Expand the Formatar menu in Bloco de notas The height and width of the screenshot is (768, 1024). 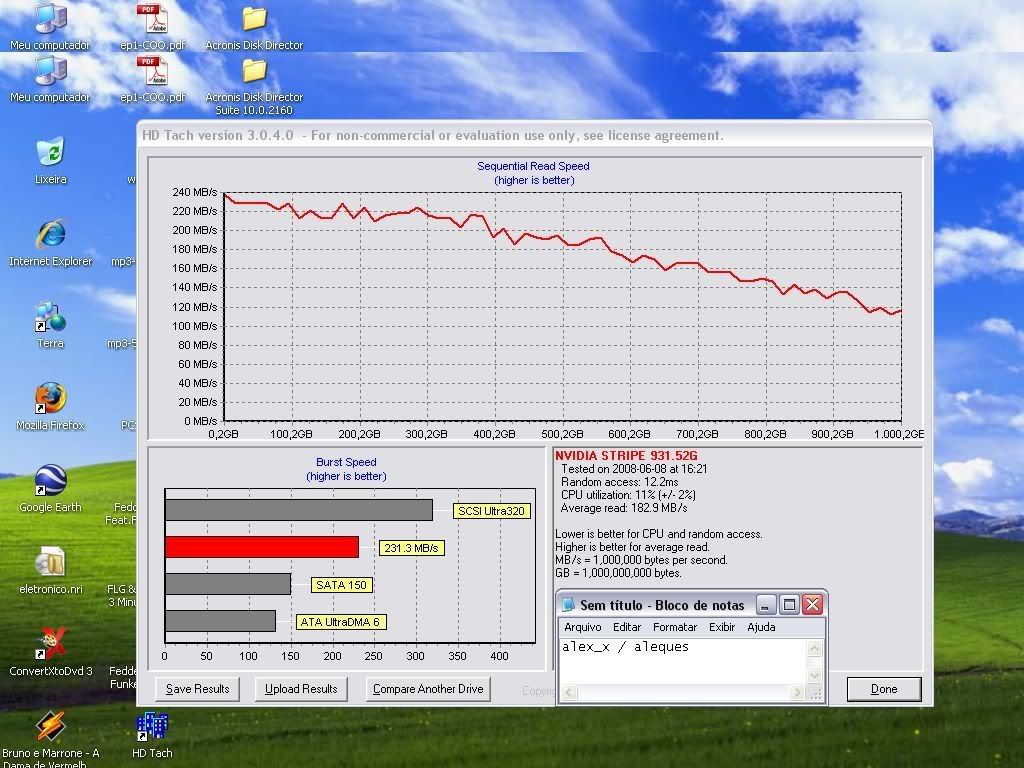tap(675, 627)
